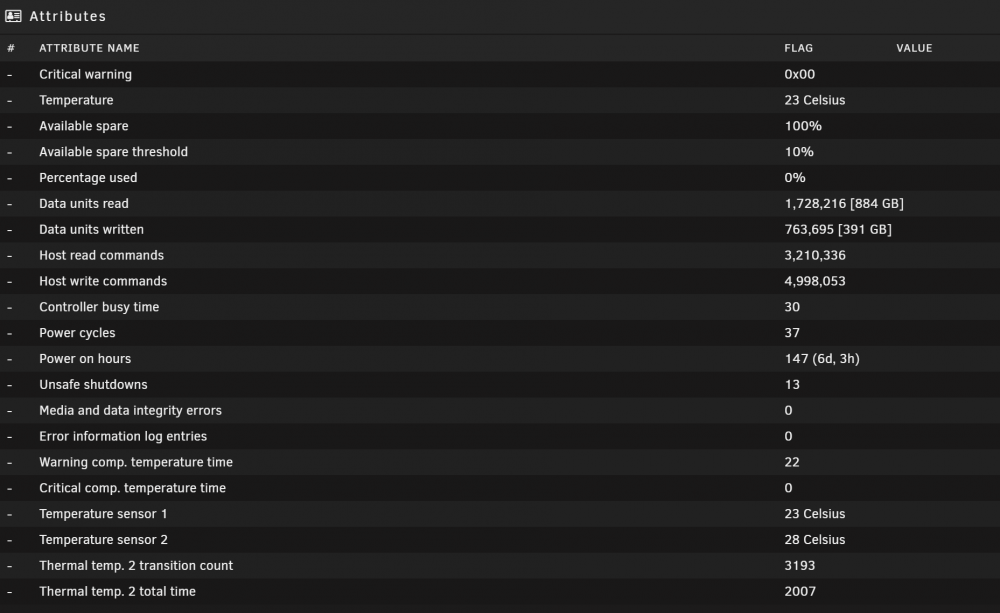
Task: Click the VALUE column header
Action: coord(914,48)
